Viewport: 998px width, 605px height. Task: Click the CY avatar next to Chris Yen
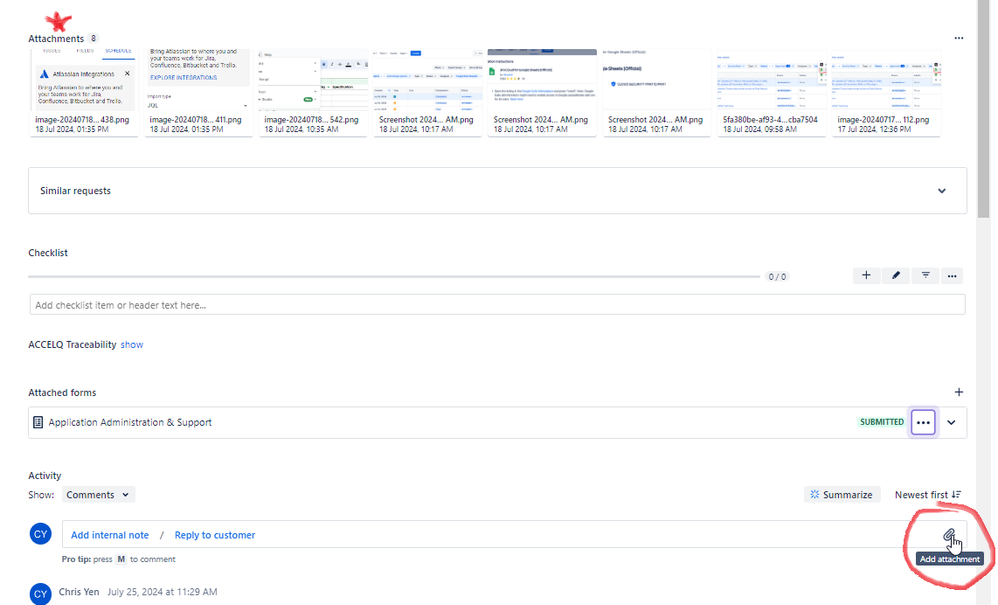(x=41, y=594)
